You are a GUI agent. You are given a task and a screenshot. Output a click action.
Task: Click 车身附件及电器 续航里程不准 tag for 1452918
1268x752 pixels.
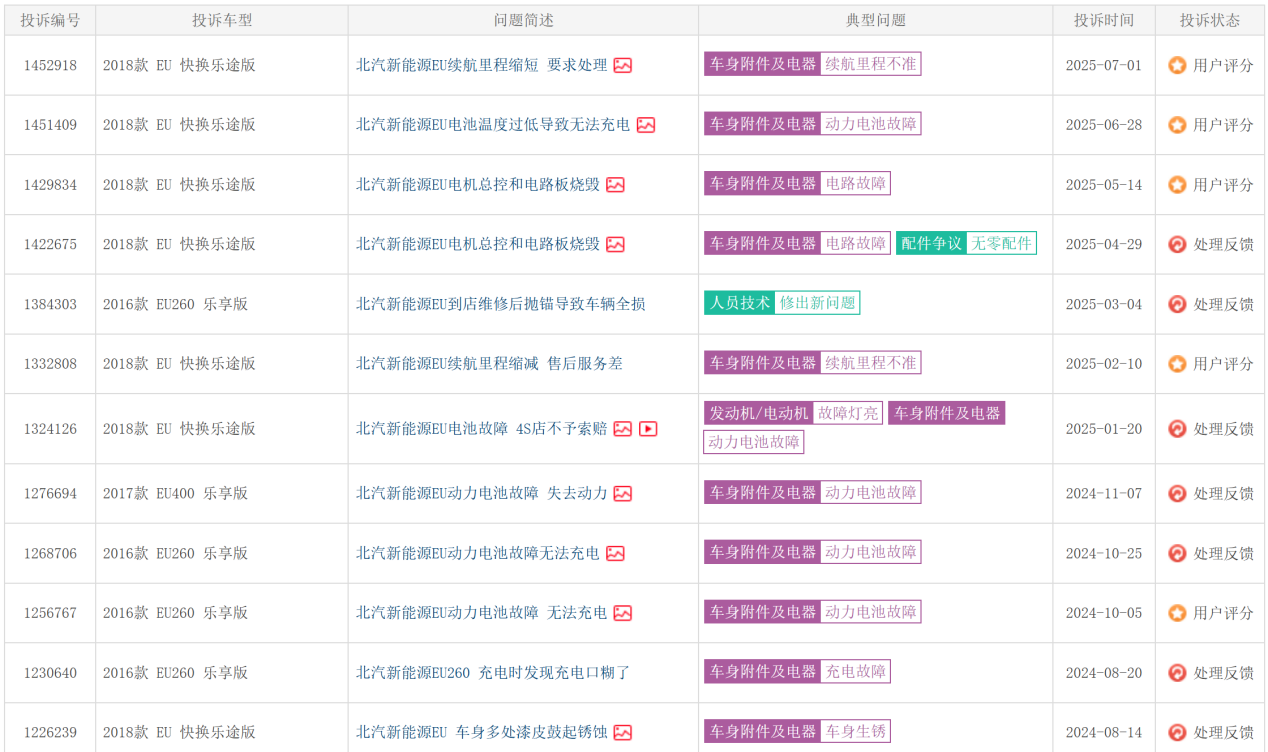point(813,64)
